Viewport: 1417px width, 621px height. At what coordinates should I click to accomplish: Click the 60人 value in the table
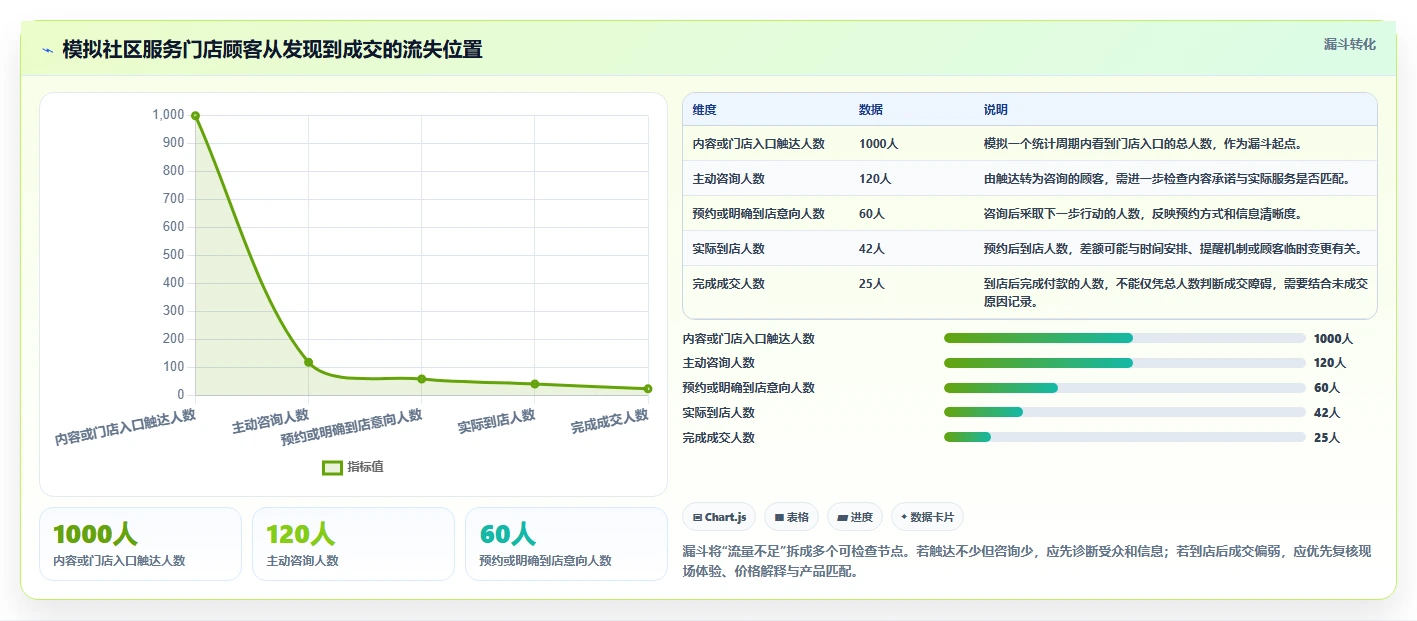click(x=872, y=214)
